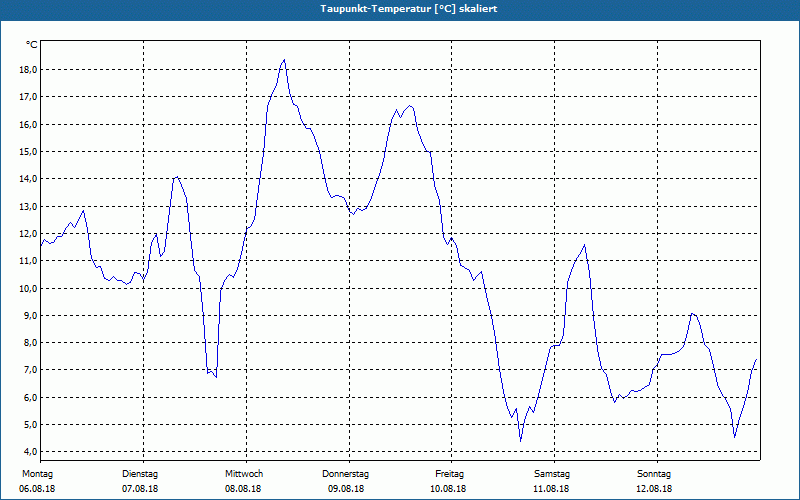Click the Sonntag day label
The width and height of the screenshot is (800, 500).
(x=654, y=474)
